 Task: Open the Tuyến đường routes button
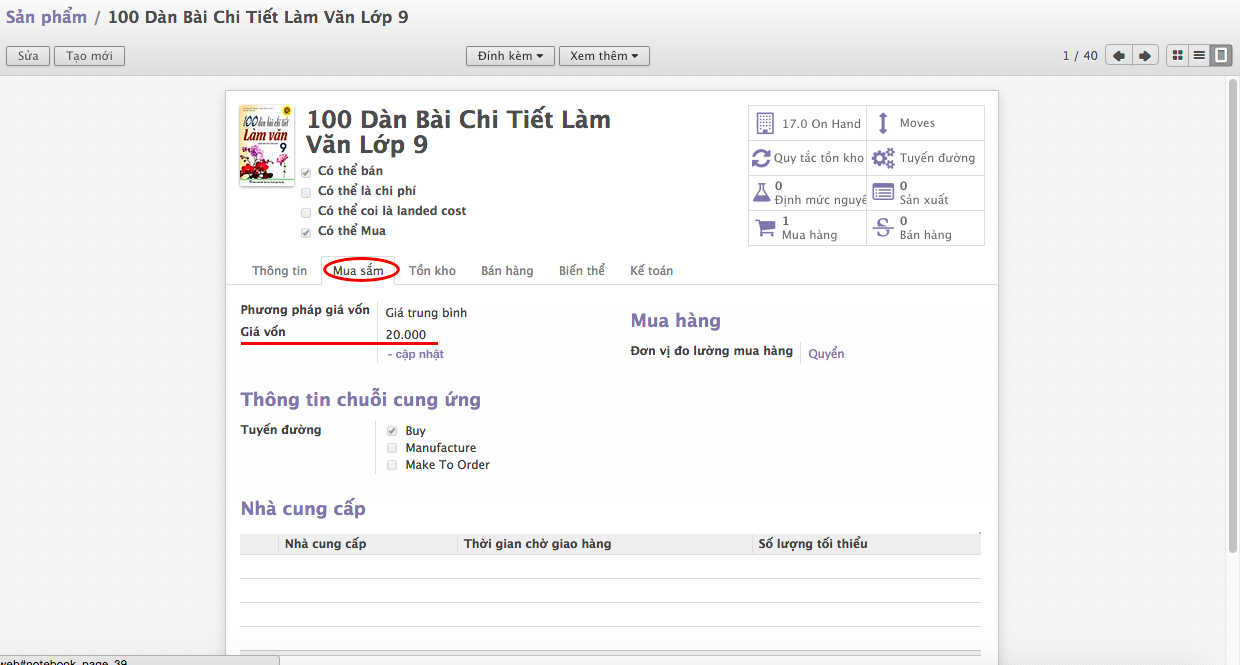click(925, 158)
